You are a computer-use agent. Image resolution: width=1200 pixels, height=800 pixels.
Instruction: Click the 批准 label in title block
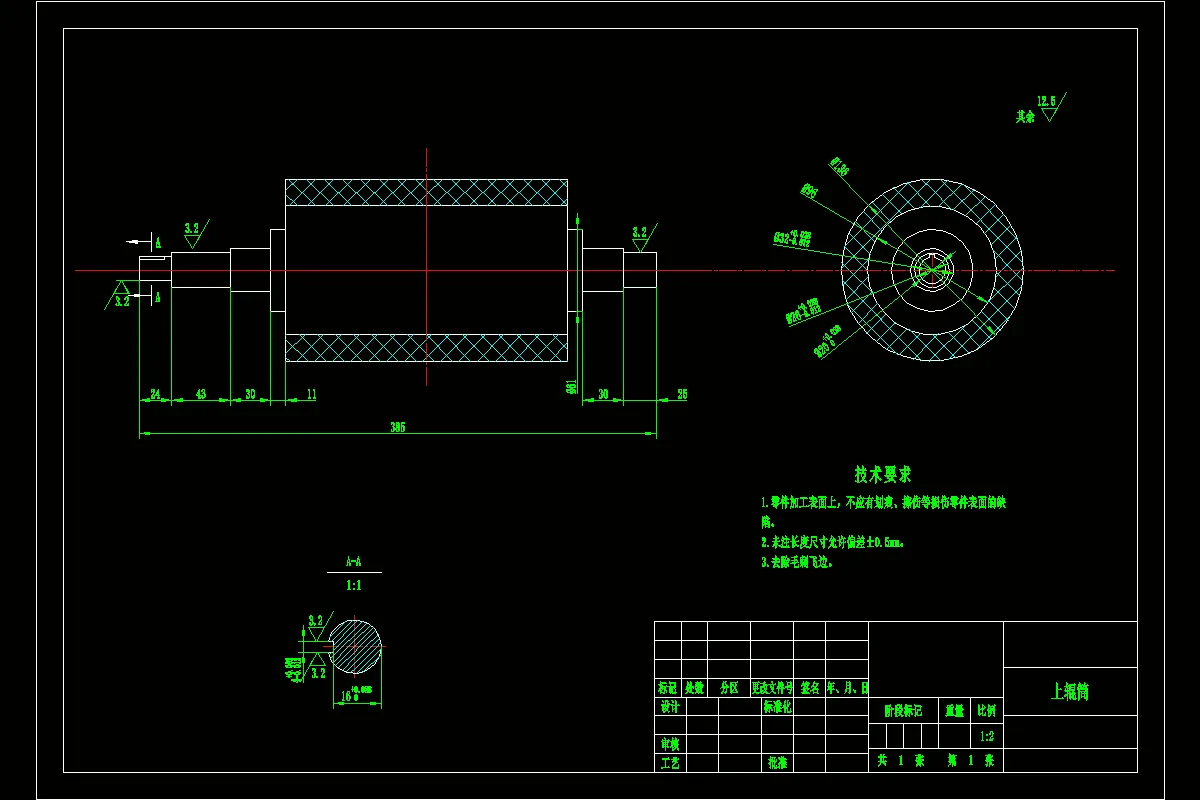[x=777, y=762]
